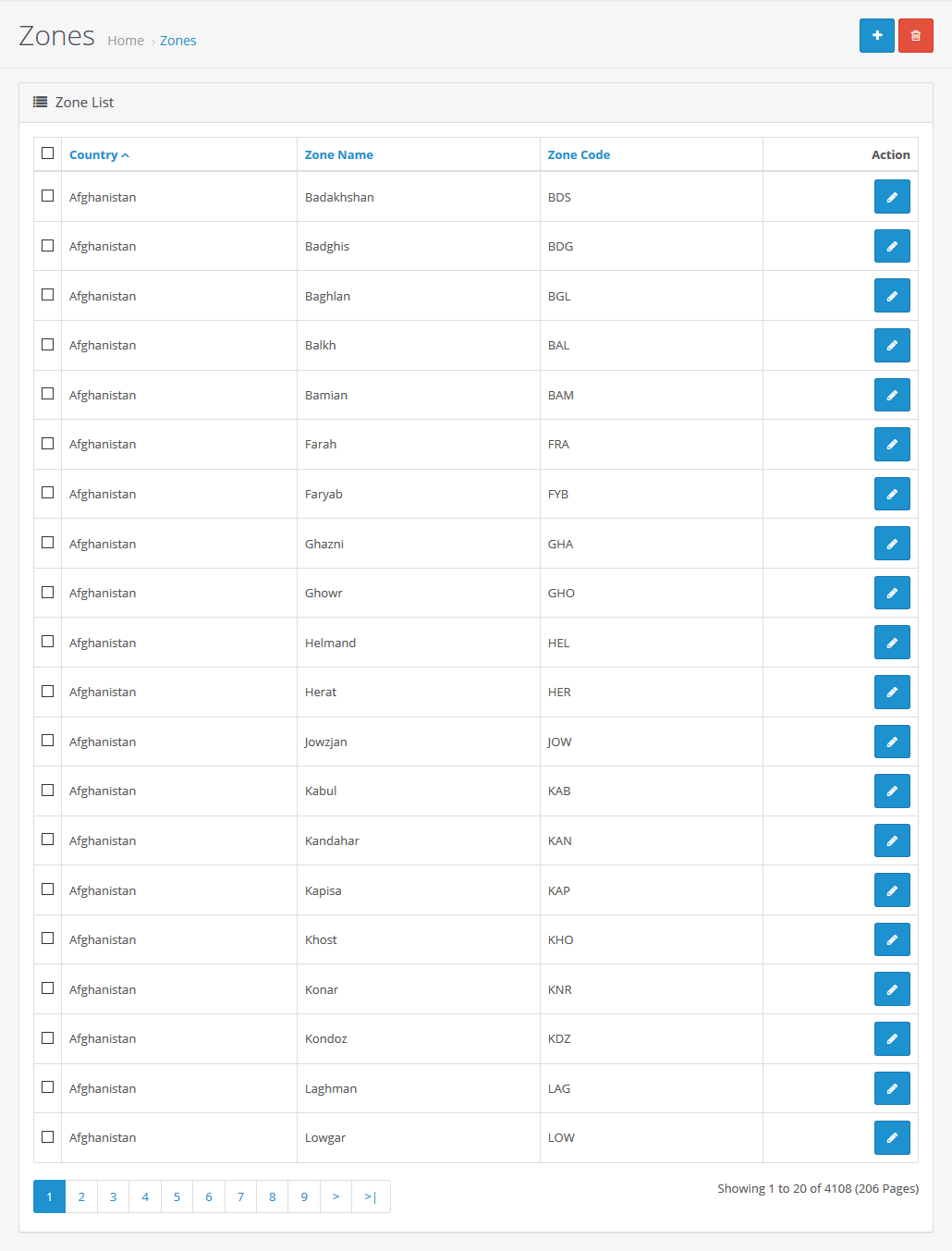This screenshot has width=952, height=1251.
Task: Open the edit pencil icon for Badakhshan
Action: point(891,196)
